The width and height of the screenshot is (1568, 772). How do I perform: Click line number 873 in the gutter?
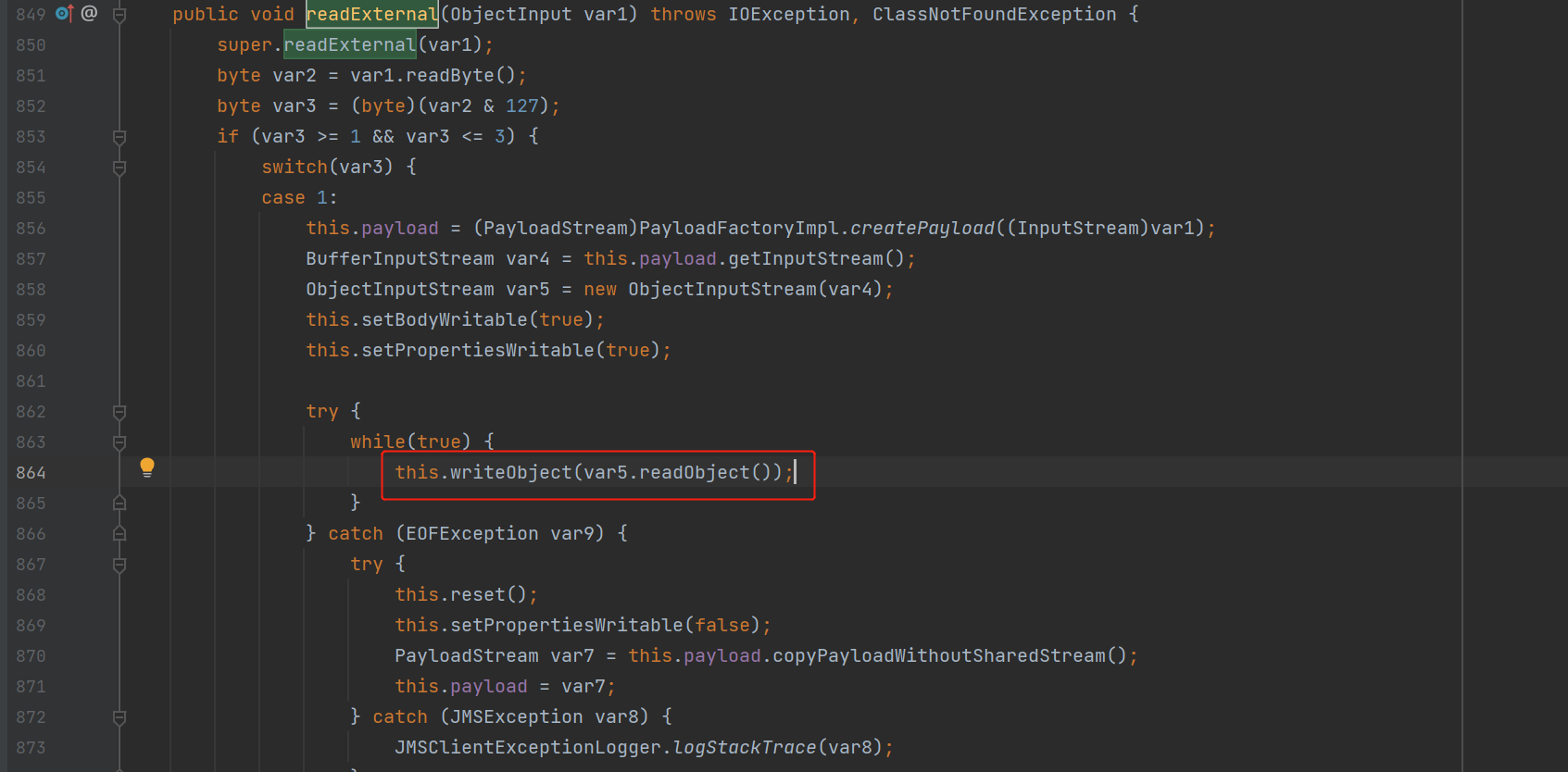(31, 748)
